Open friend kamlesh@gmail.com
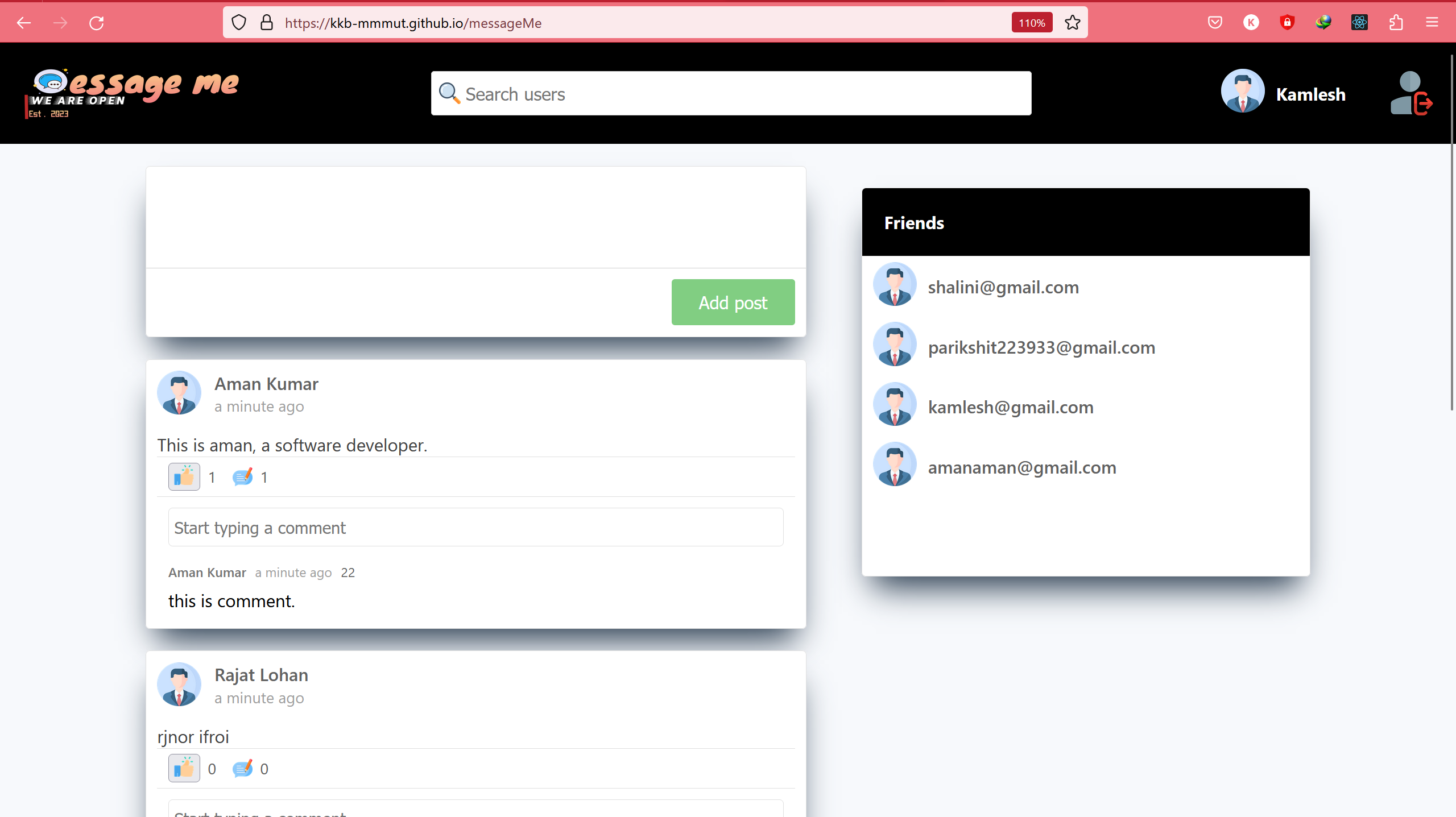The width and height of the screenshot is (1456, 817). click(x=1010, y=407)
